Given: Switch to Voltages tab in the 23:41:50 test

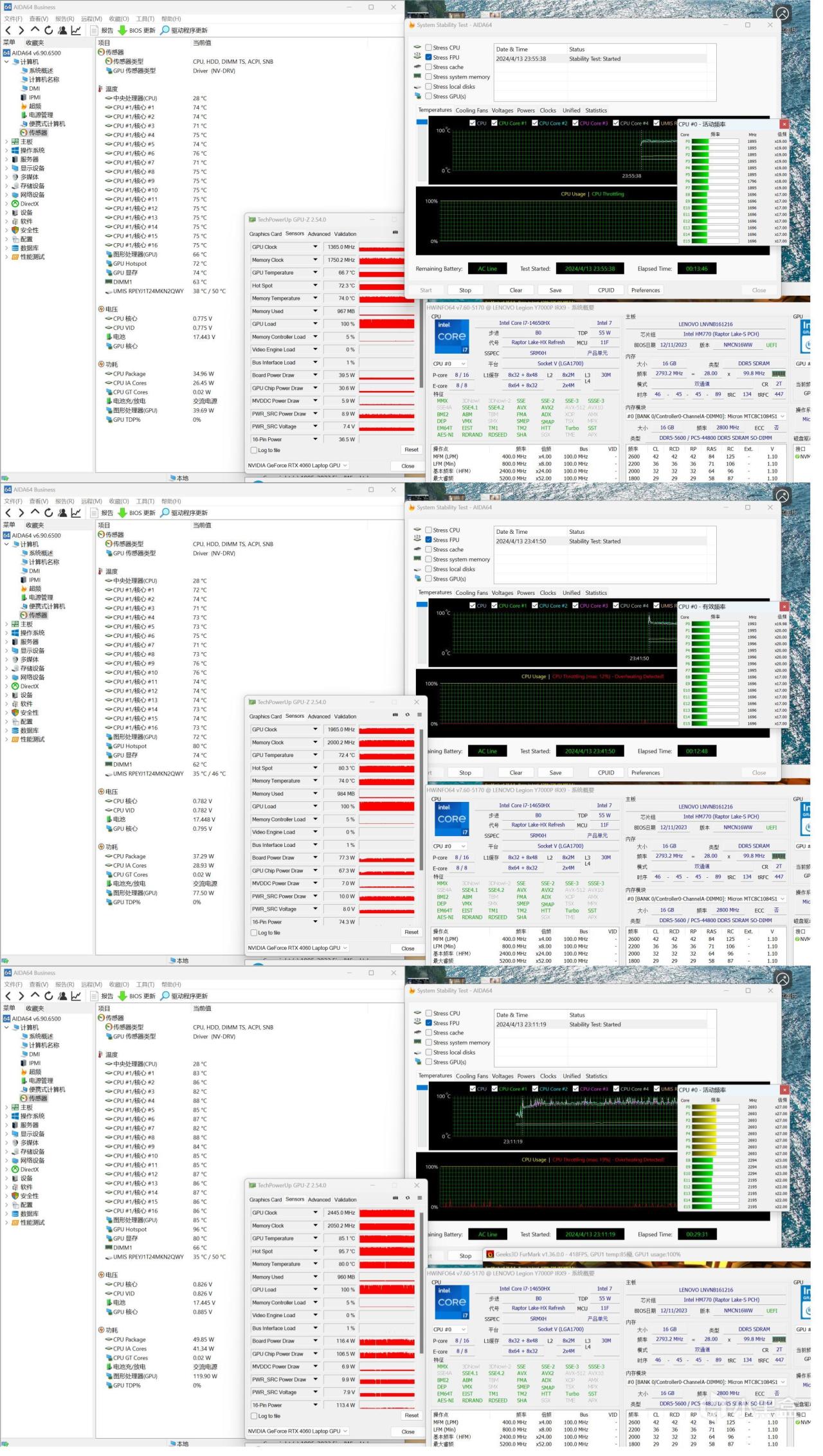Looking at the screenshot, I should pos(503,593).
